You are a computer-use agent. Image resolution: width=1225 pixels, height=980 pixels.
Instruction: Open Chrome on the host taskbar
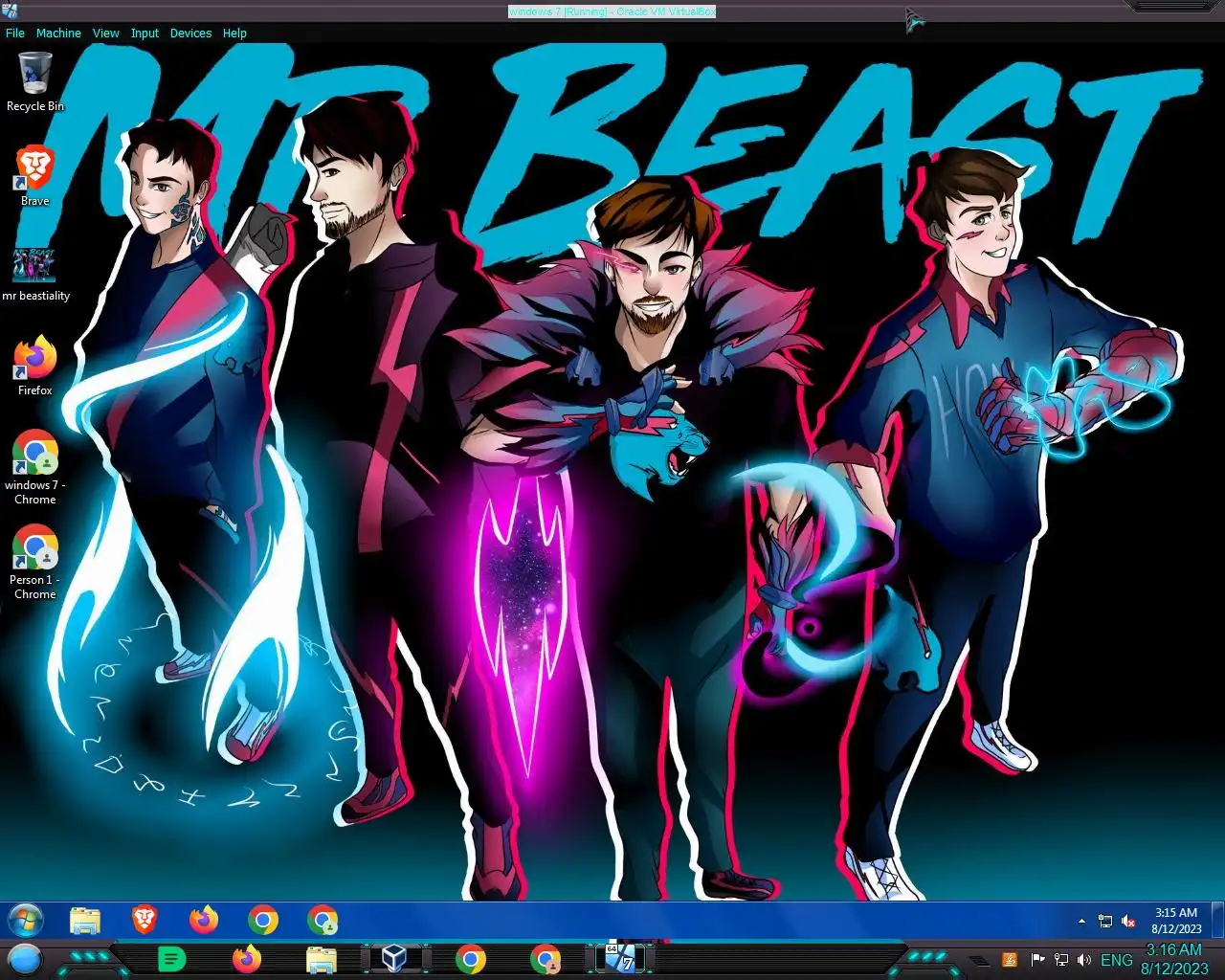pos(470,959)
